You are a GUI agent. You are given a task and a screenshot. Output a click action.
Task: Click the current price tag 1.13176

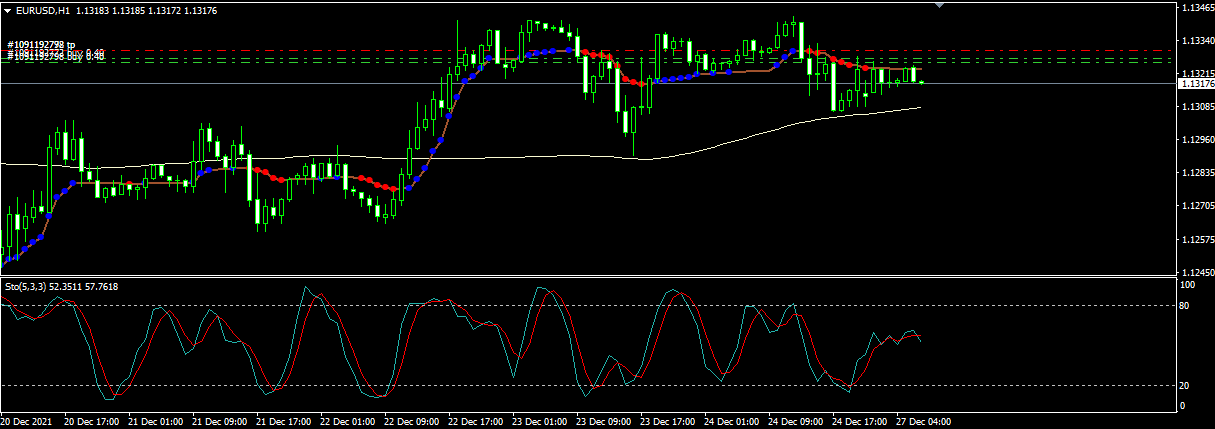point(1196,84)
